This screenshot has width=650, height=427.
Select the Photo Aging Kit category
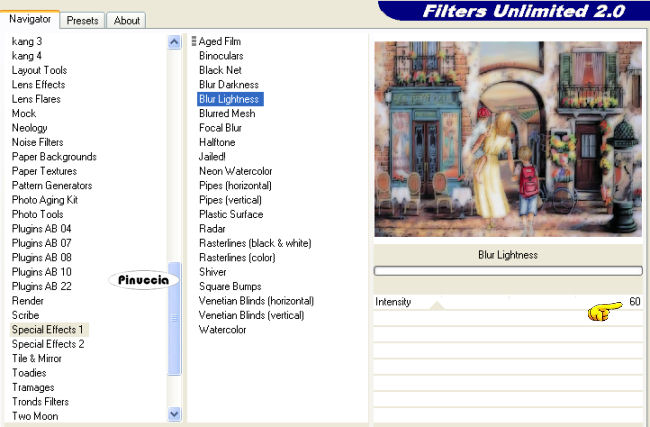click(45, 200)
